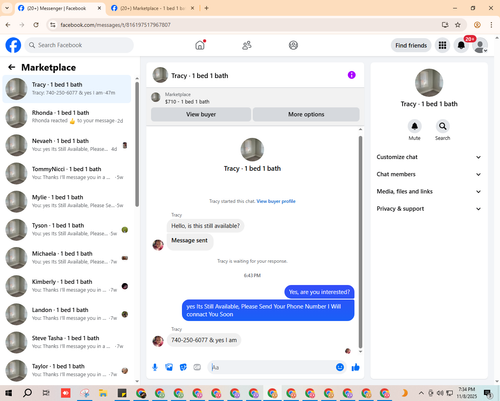Open the notifications bell icon
The height and width of the screenshot is (401, 500).
[461, 45]
